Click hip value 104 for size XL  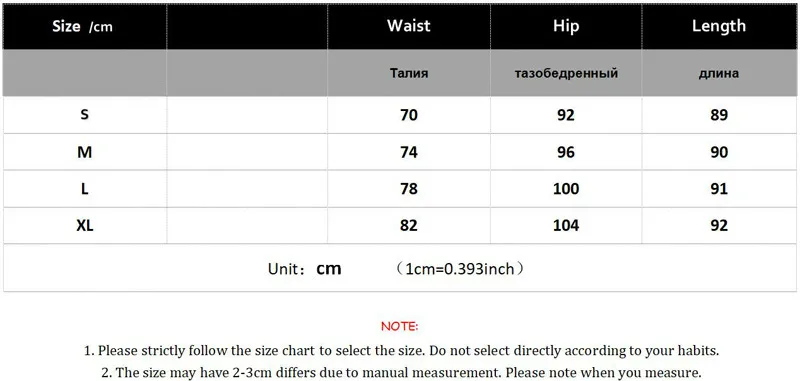point(566,225)
